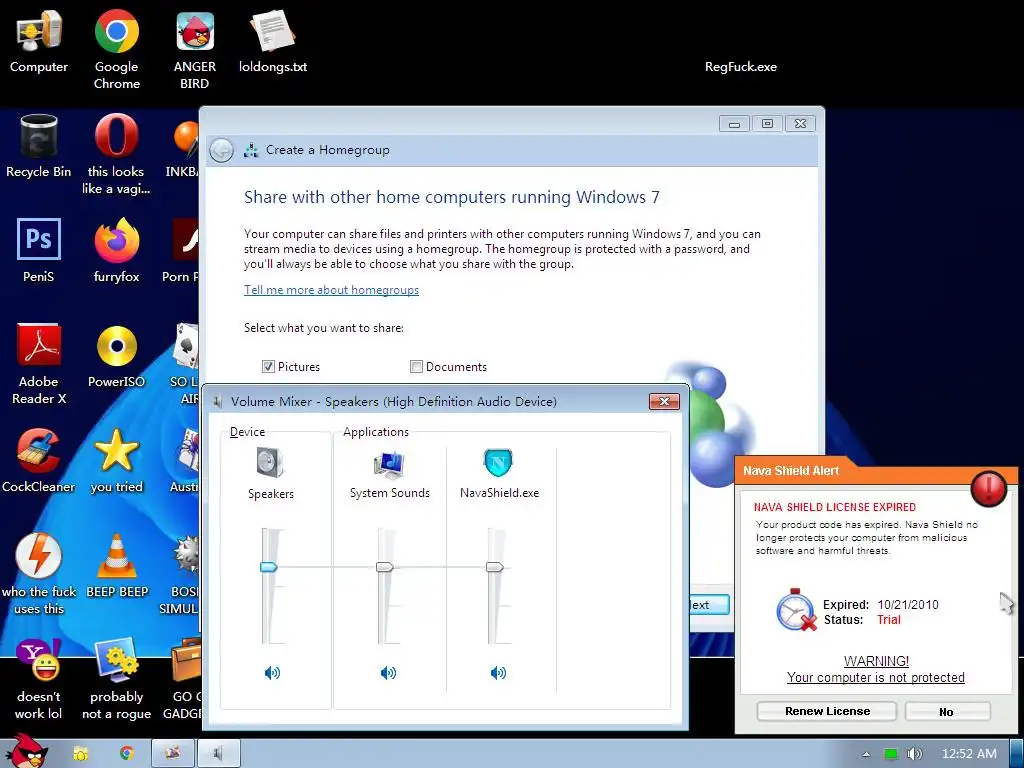
Task: Mute the Speakers device
Action: pyautogui.click(x=272, y=673)
